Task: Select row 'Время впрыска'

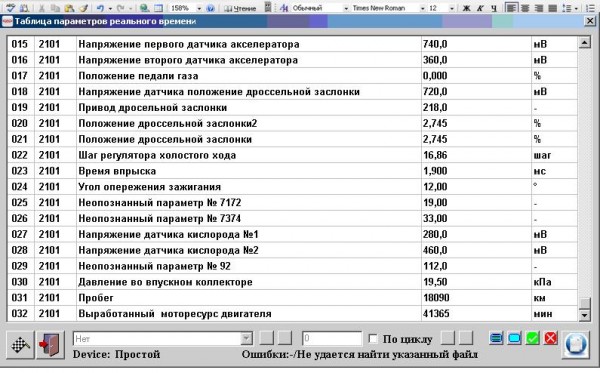Action: coord(292,171)
